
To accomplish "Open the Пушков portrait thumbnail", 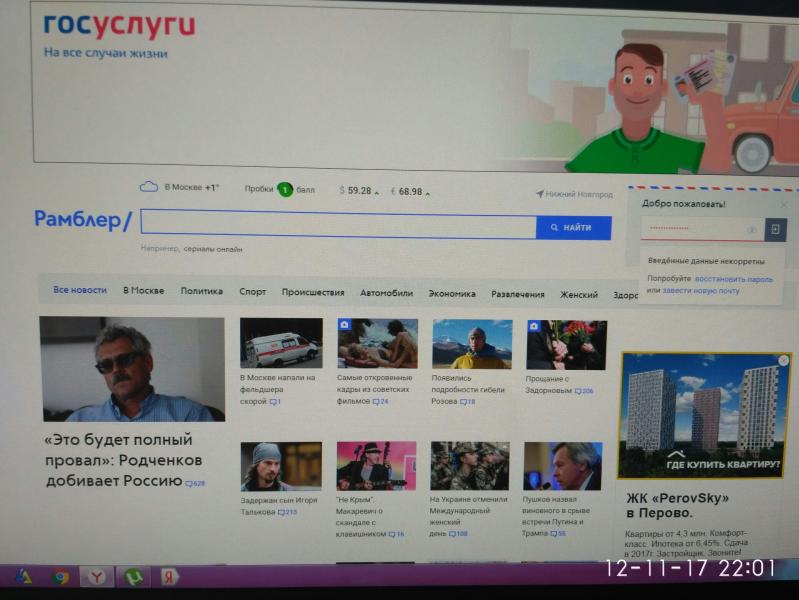I will click(x=563, y=466).
